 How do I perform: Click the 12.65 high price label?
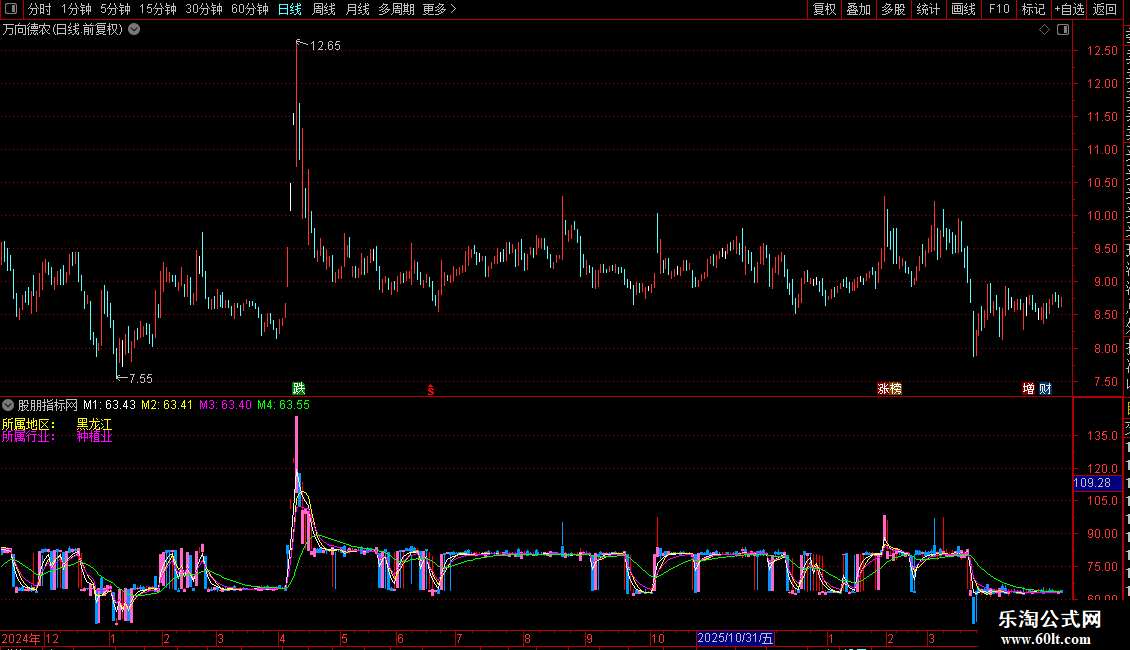[x=325, y=45]
